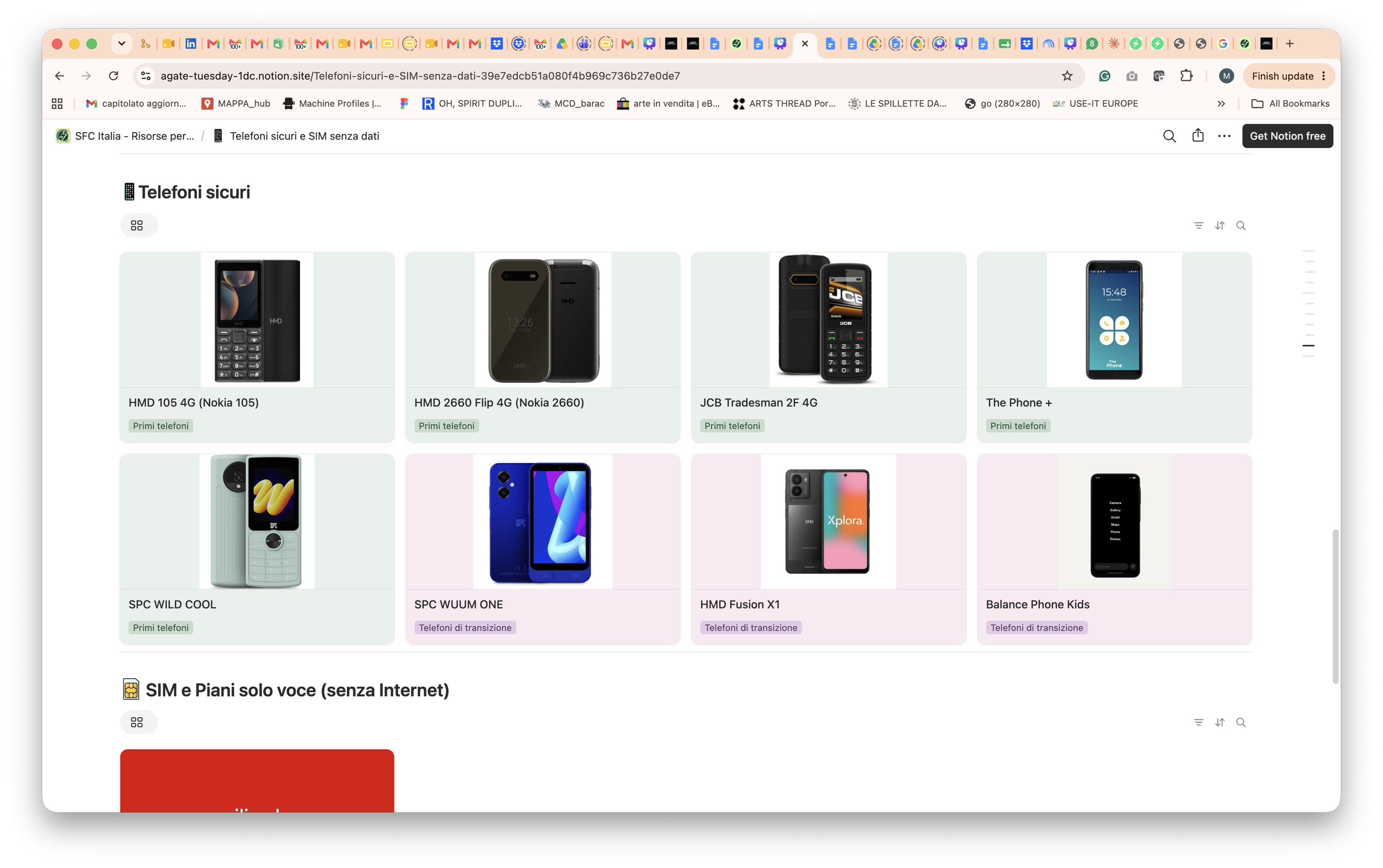Click the Finish update button
The height and width of the screenshot is (868, 1383).
[1288, 76]
